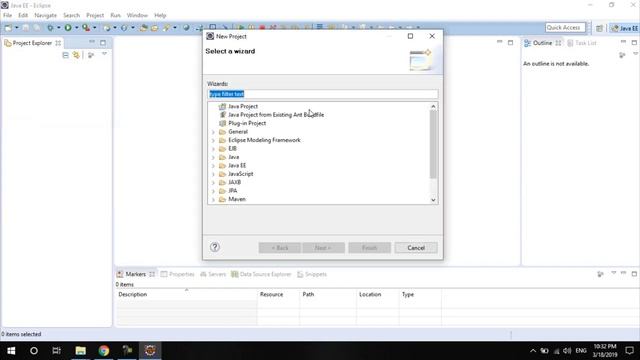
Task: Select the JPA folder row
Action: coord(228,191)
